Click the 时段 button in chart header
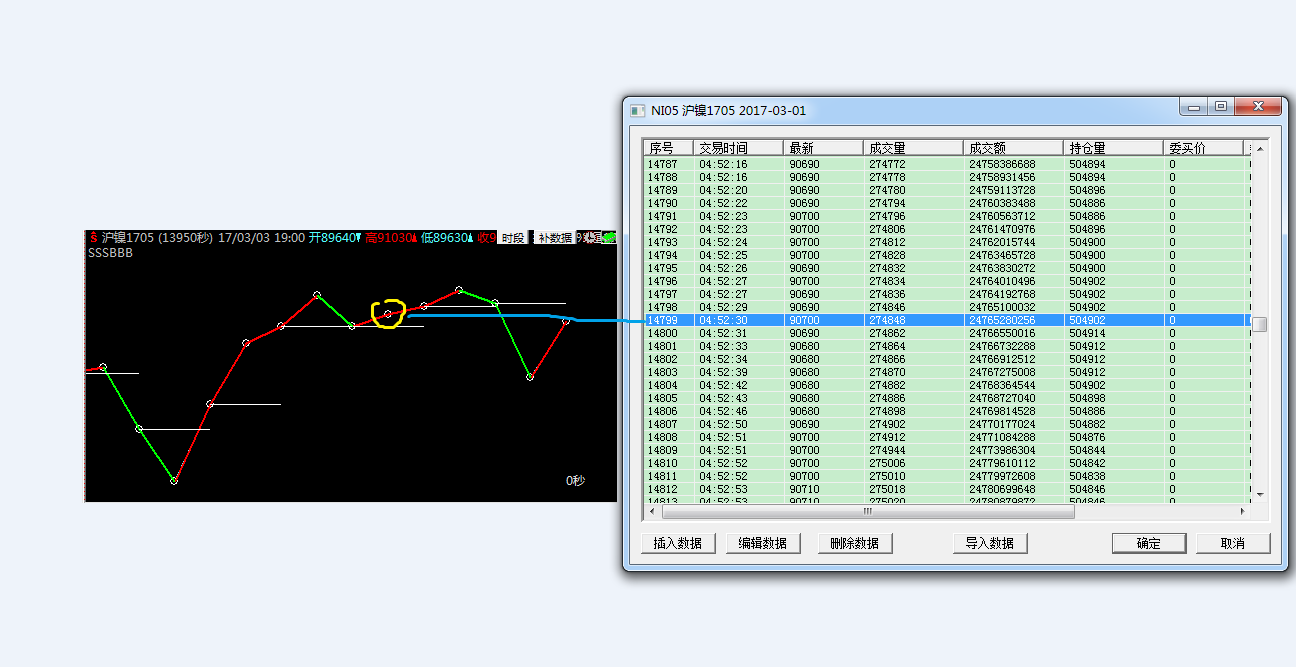Screen dimensions: 1296x667 click(513, 238)
